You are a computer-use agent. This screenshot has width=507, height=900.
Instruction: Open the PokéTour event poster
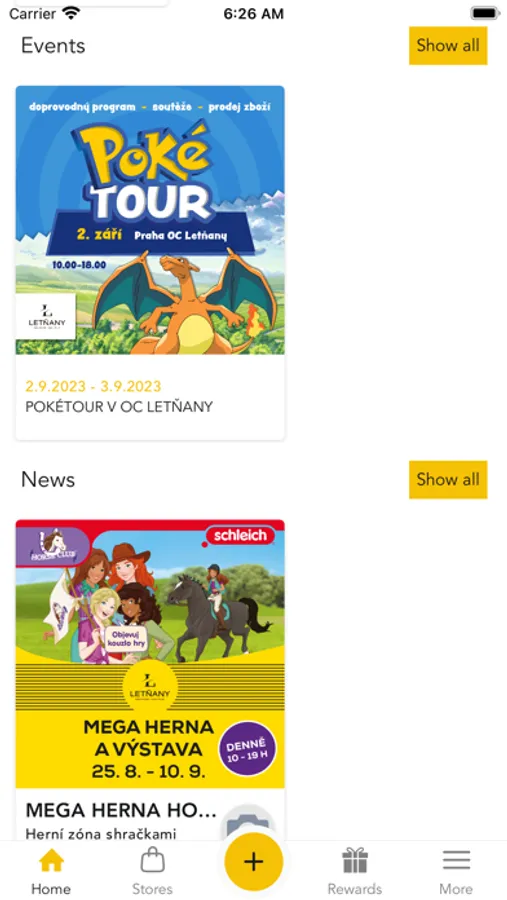(x=150, y=220)
